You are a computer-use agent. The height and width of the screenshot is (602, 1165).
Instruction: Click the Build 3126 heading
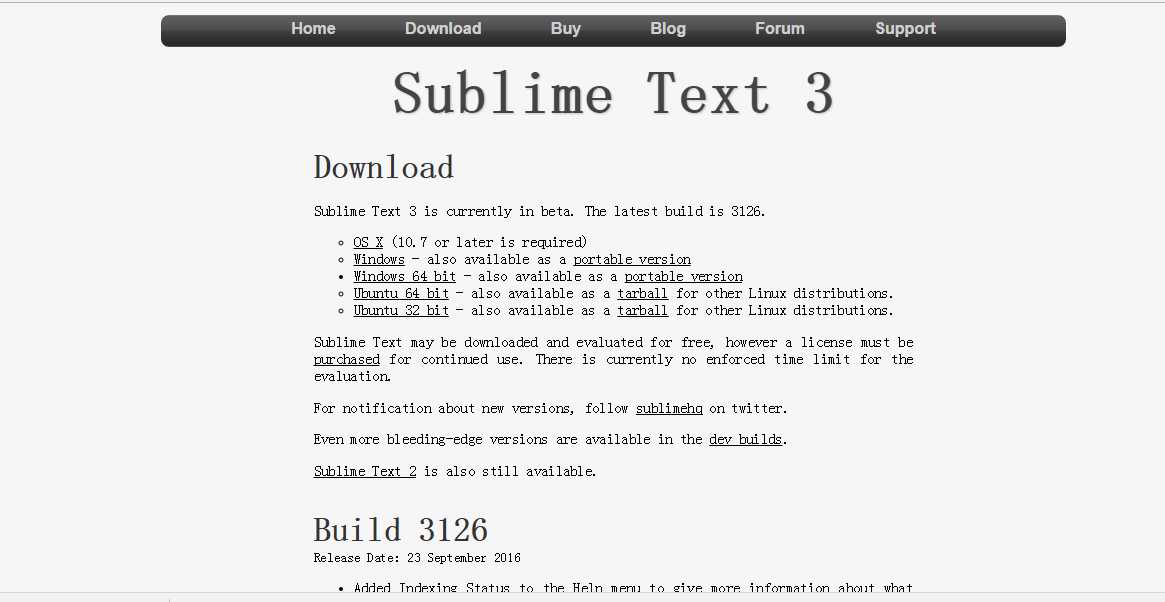click(400, 530)
